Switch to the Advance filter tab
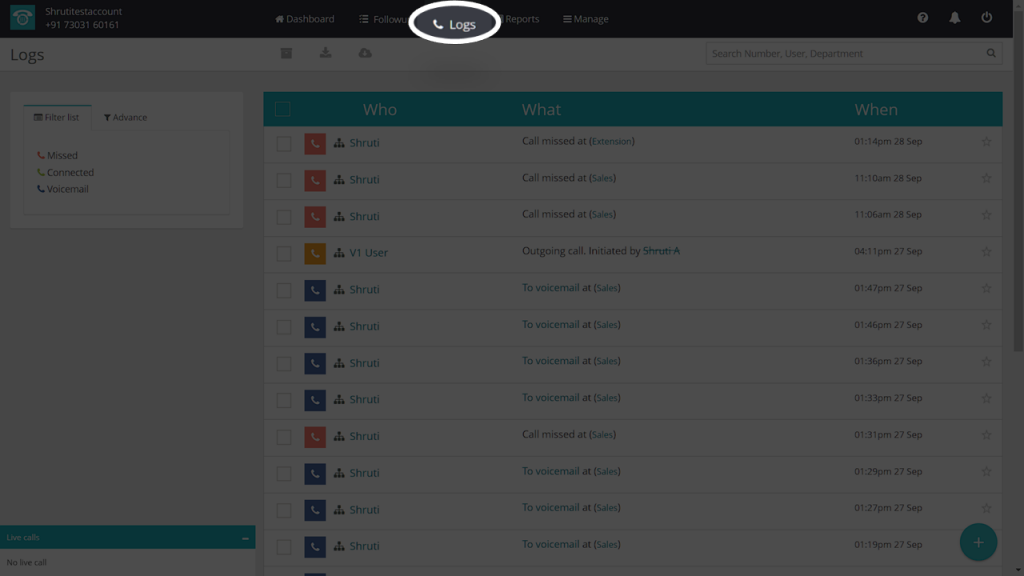The image size is (1024, 576). [127, 117]
